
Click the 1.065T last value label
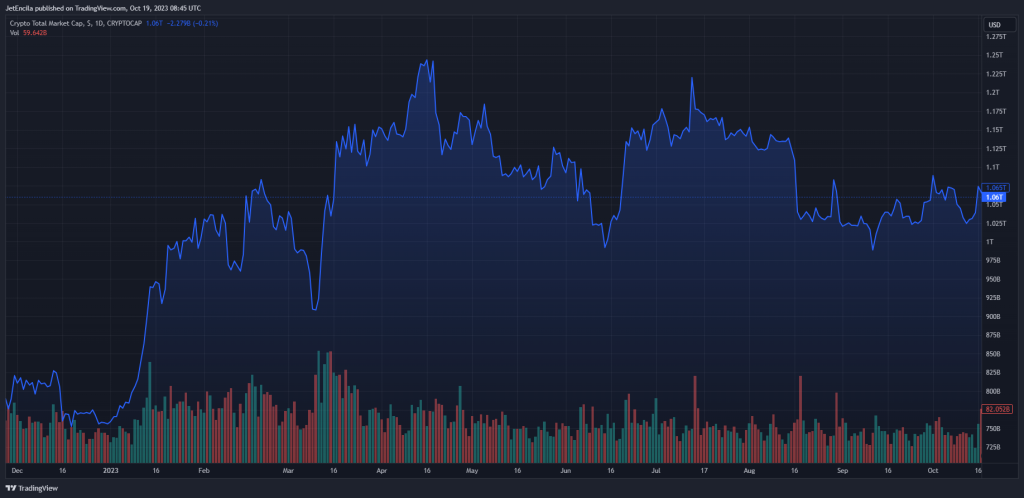[996, 188]
